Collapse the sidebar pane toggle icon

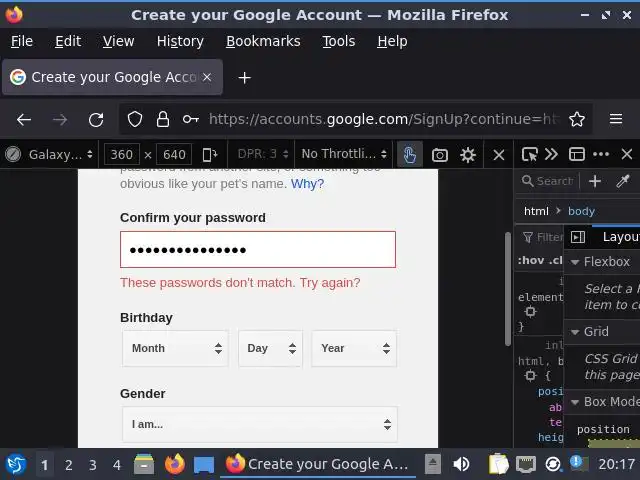click(578, 237)
